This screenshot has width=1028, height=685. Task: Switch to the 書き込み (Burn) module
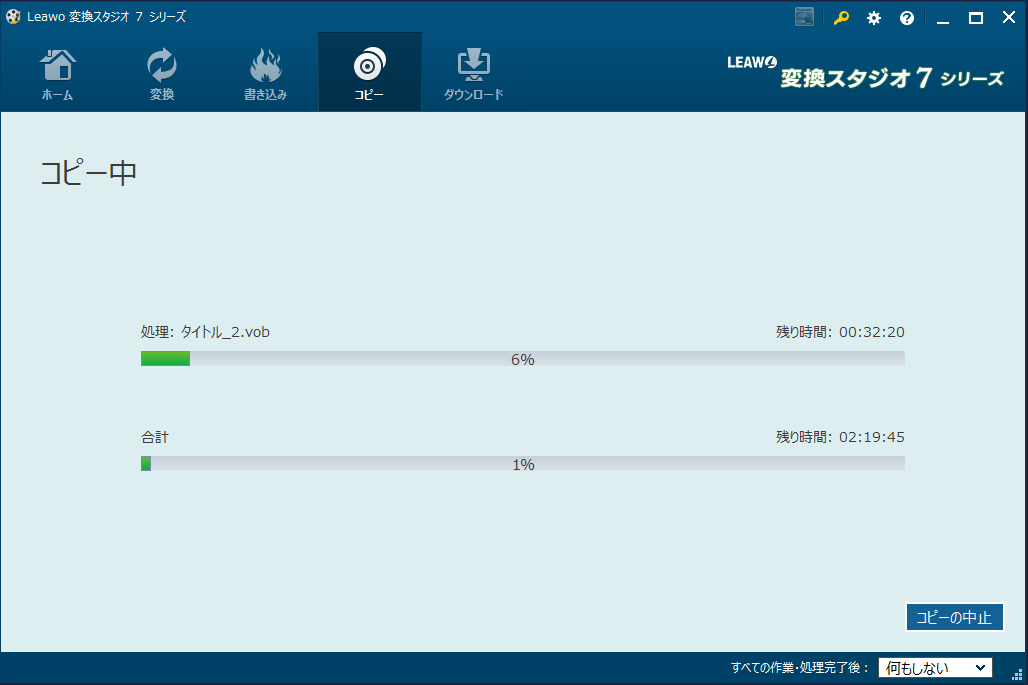coord(265,73)
